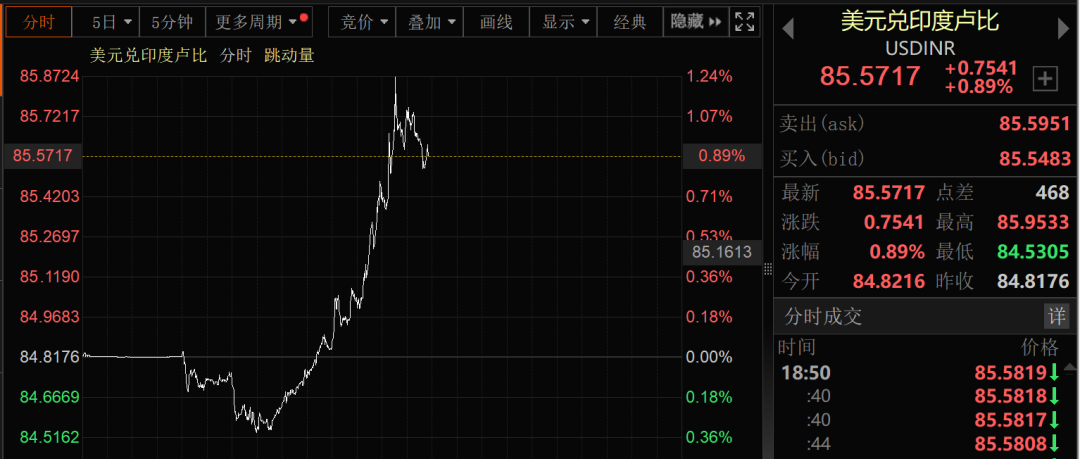This screenshot has width=1080, height=459.
Task: Click the red notification dot on 更多周期
Action: 304,16
